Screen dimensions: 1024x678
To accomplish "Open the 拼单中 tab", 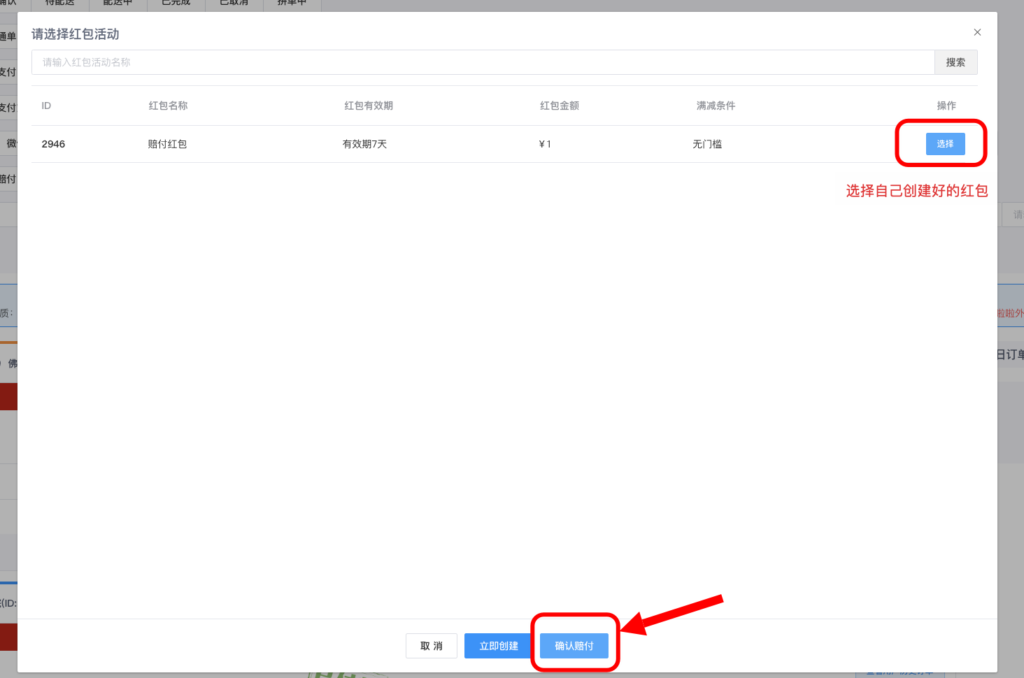I will point(291,3).
